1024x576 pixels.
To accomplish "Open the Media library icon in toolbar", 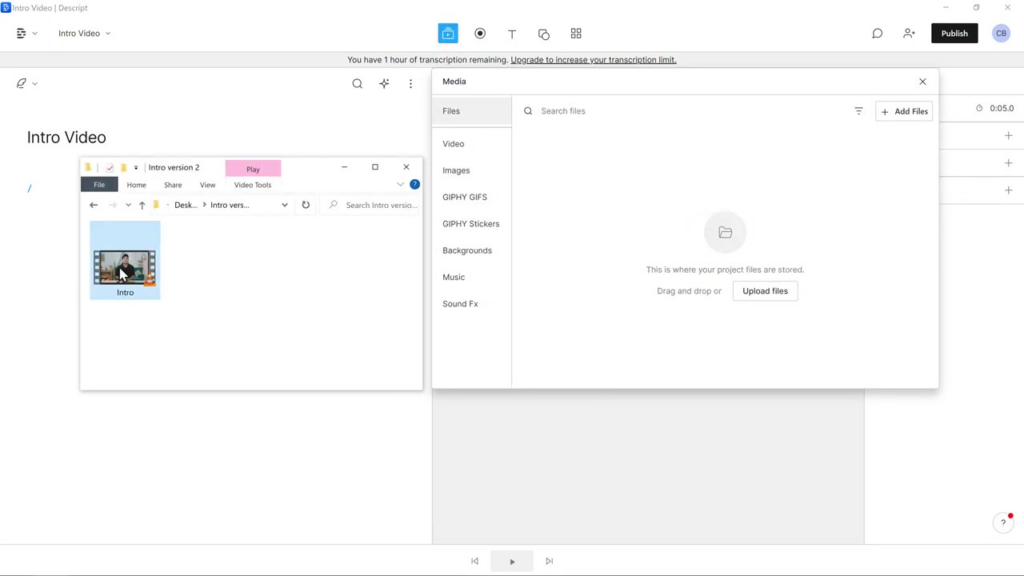I will coord(447,33).
